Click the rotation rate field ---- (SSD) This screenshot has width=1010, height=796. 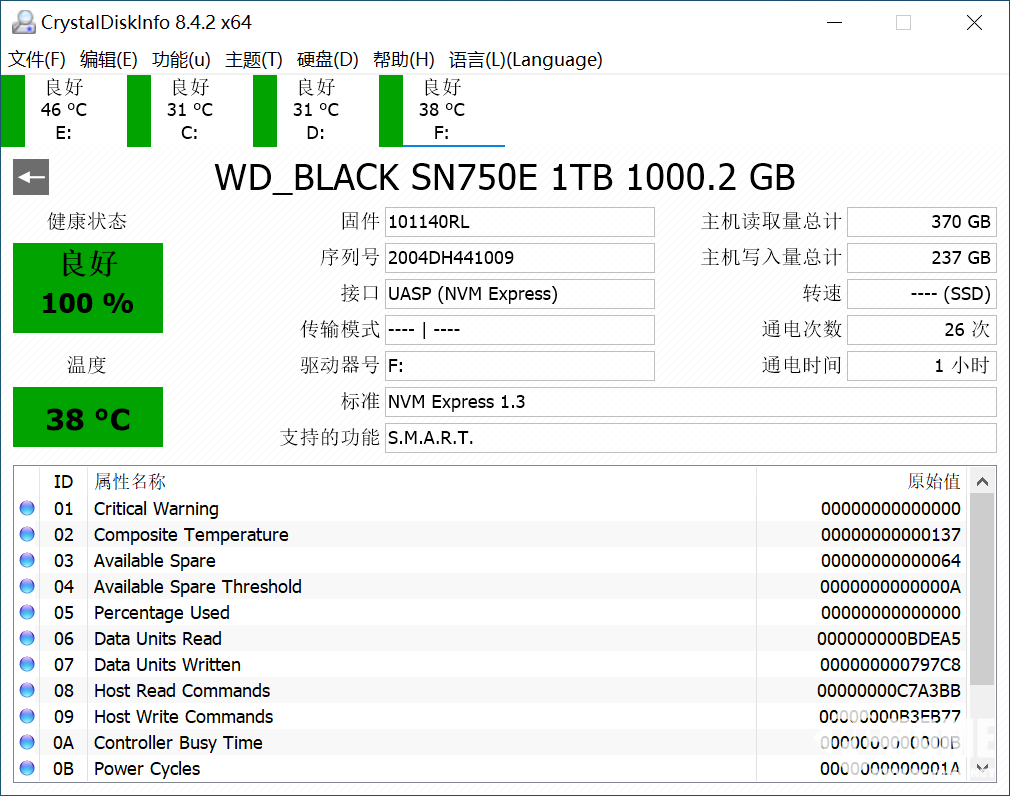922,294
